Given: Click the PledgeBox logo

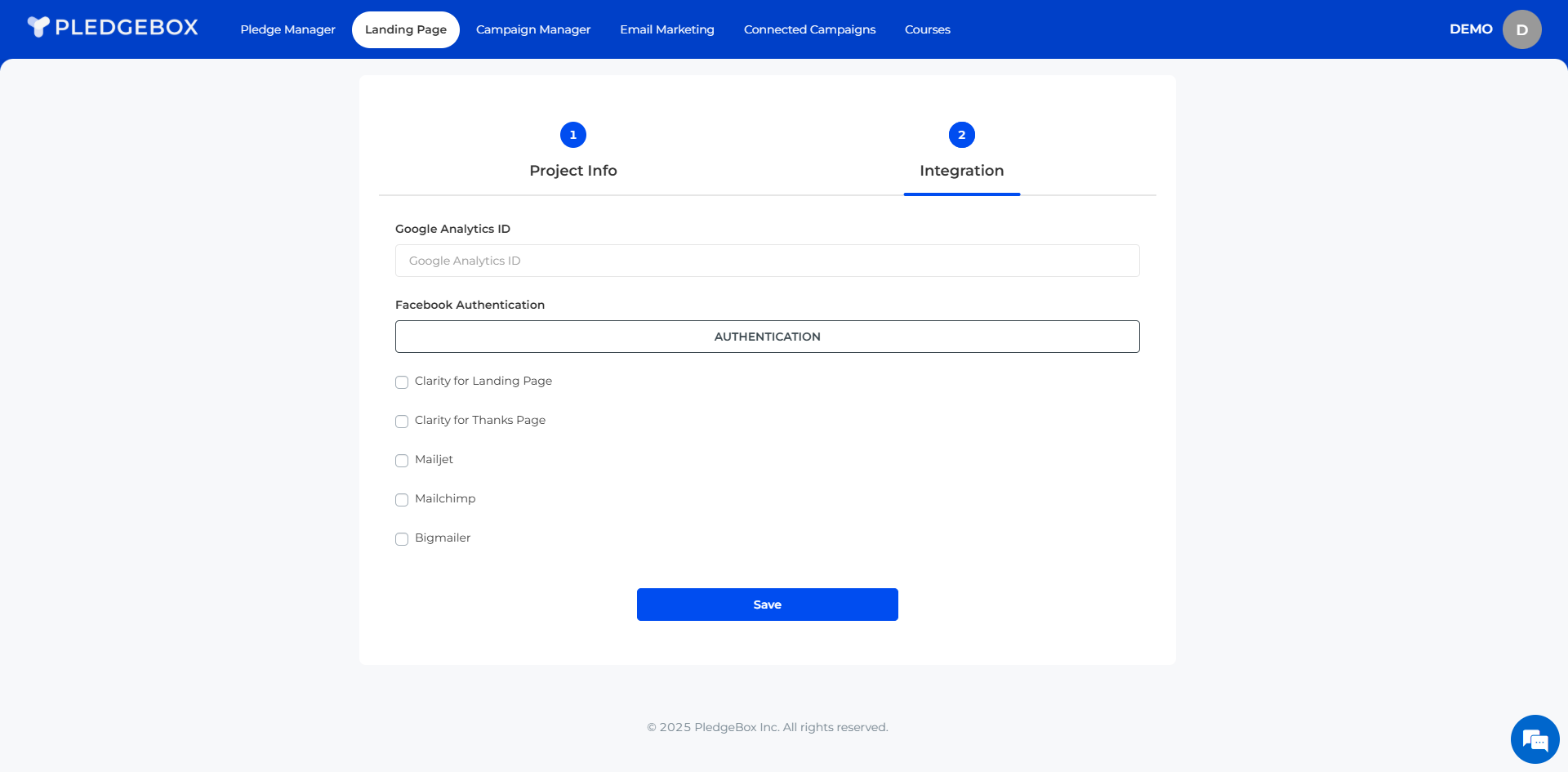Looking at the screenshot, I should 113,27.
